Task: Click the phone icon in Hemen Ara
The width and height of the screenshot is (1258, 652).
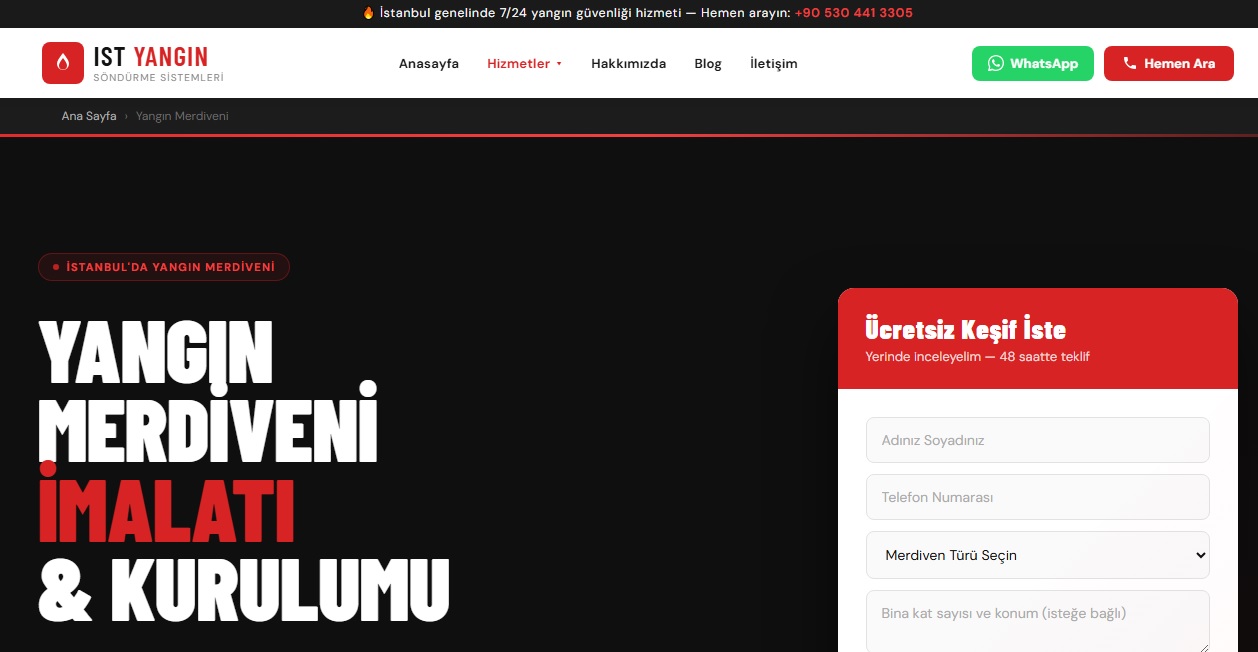Action: tap(1130, 63)
